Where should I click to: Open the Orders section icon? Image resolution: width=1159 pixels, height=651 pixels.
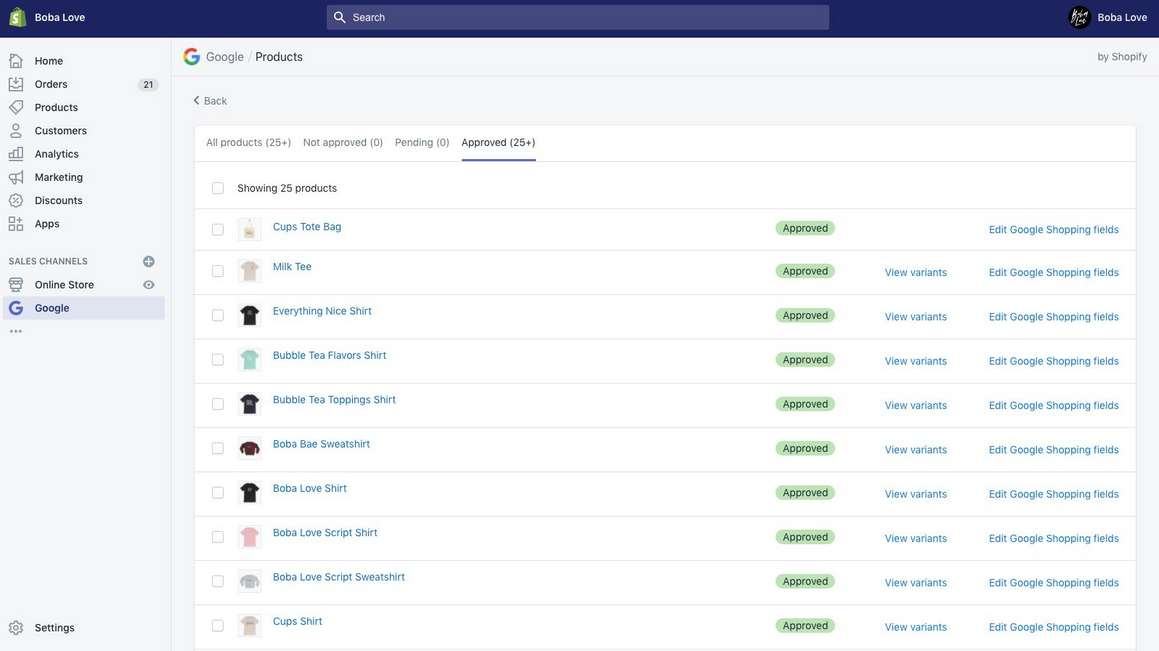[x=16, y=84]
